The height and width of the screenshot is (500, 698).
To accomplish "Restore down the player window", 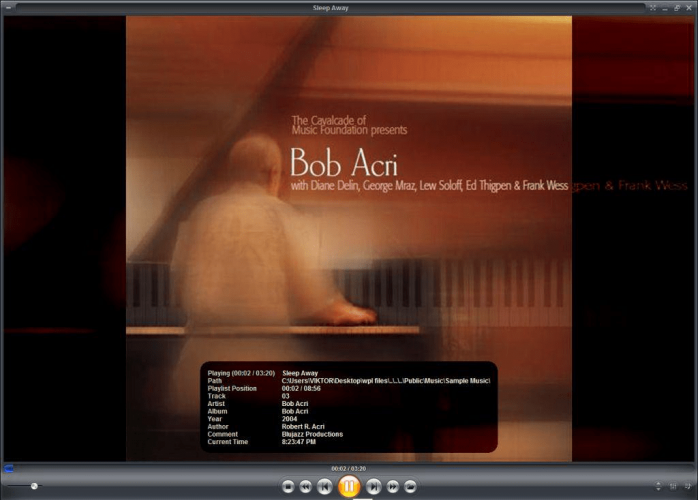I will point(677,8).
